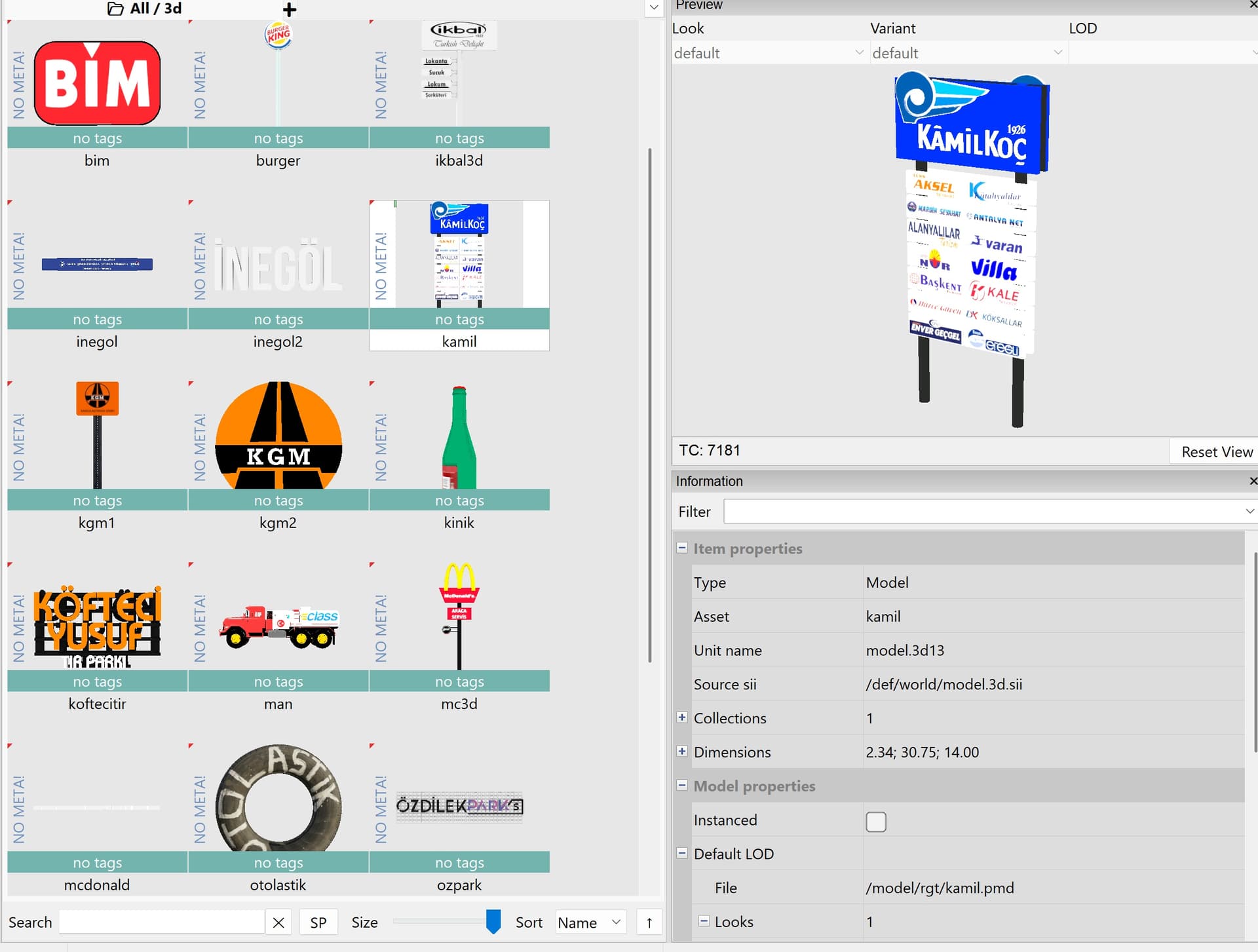Collapse the Item properties section
Screen dimensions: 1258x952
pos(682,548)
